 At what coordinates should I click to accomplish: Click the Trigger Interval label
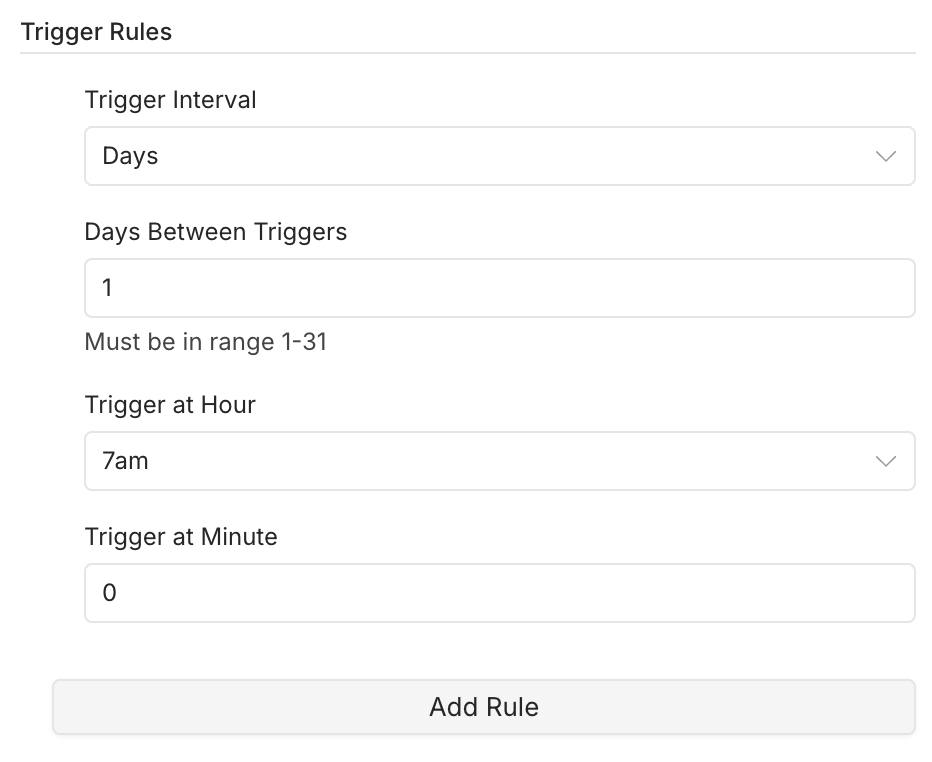171,100
